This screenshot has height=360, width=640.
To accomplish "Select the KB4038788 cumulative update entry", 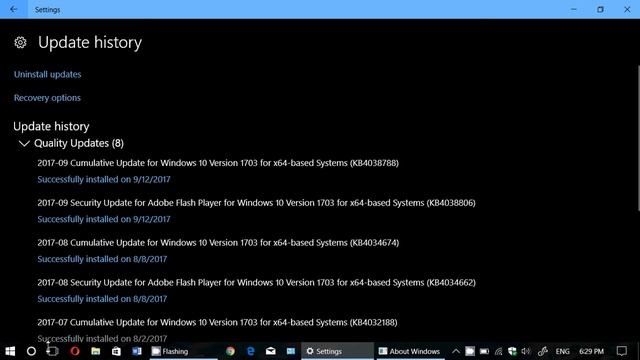I will click(x=218, y=163).
